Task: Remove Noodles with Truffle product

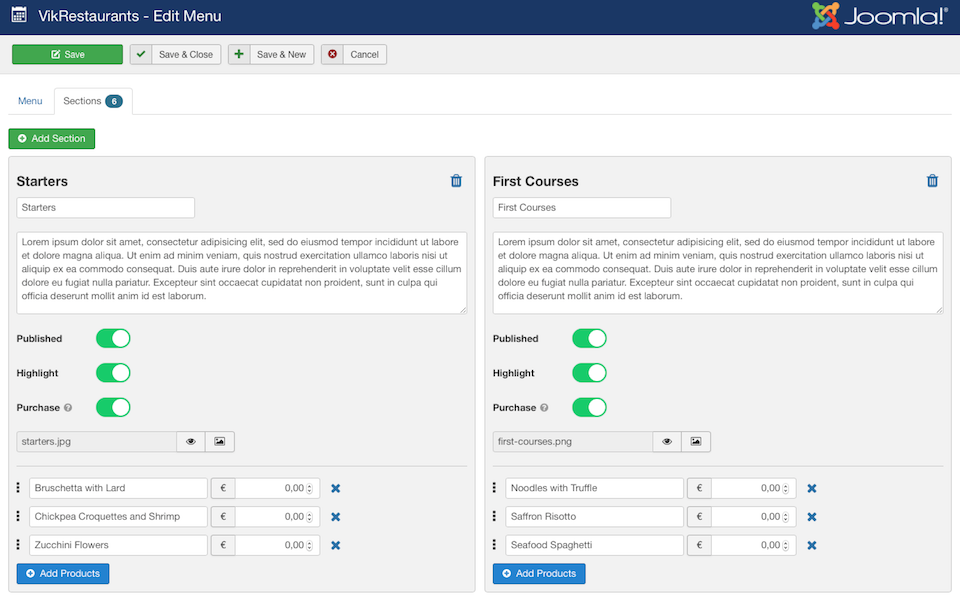Action: pos(812,489)
